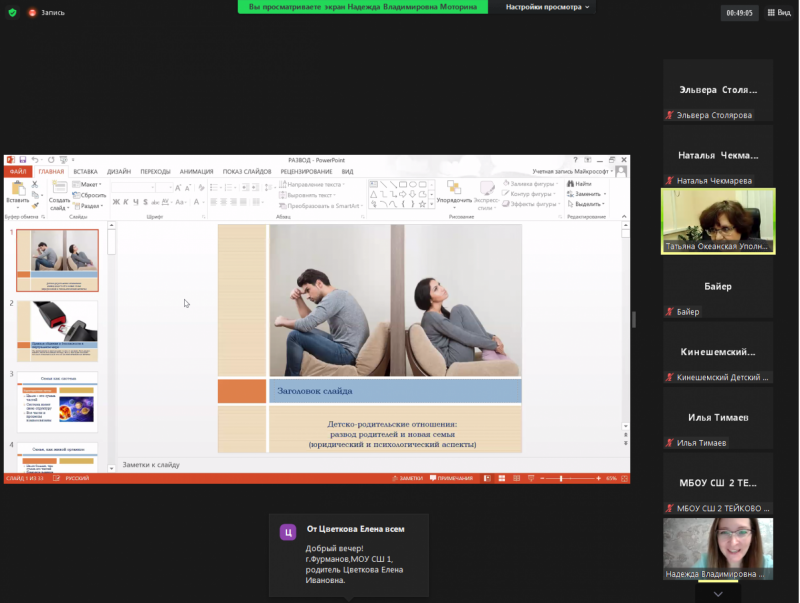This screenshot has height=603, width=800.
Task: Open the ВСТАВКА ribbon tab
Action: (x=85, y=171)
